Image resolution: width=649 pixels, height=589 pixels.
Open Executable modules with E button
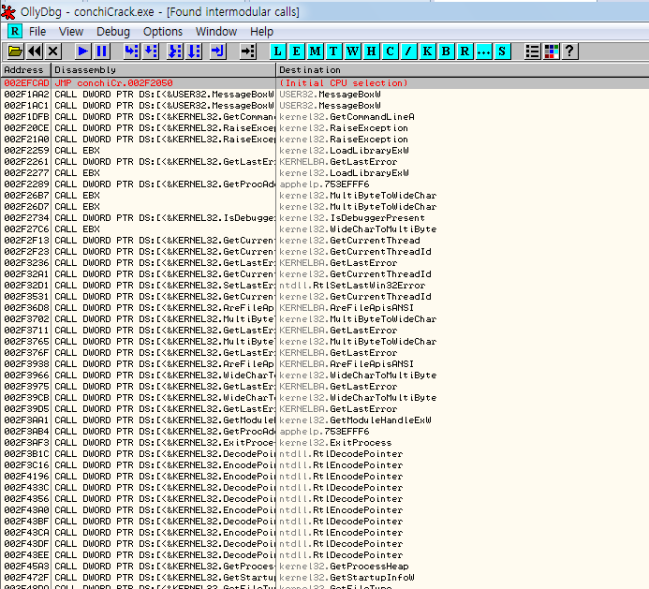pos(298,51)
